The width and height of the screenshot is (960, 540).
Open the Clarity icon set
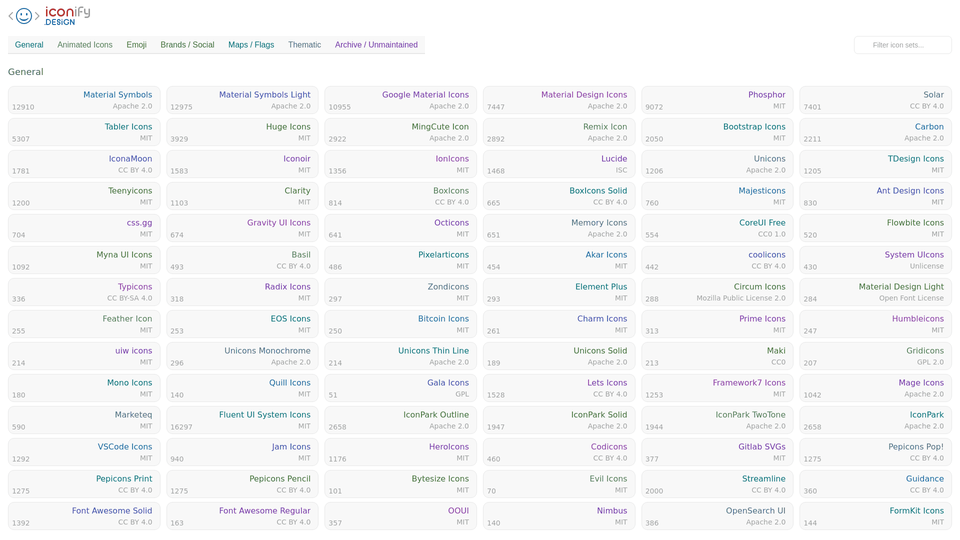(242, 196)
